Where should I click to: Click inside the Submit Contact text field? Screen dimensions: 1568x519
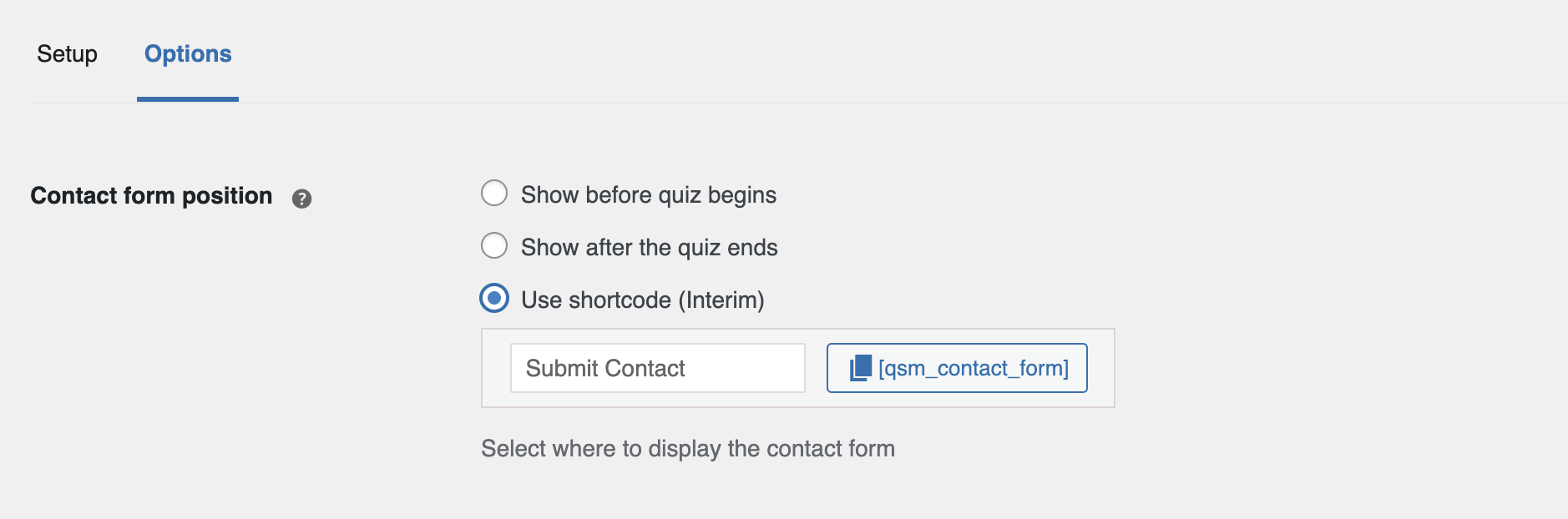(657, 367)
